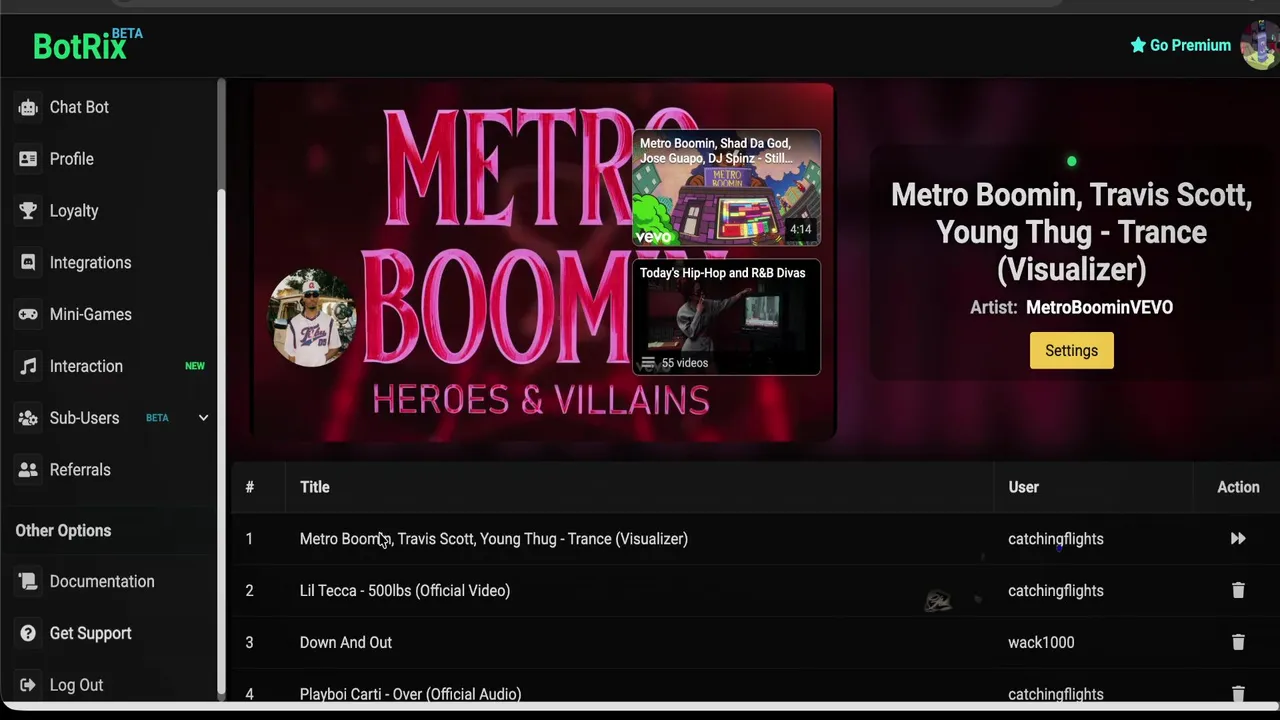Click queue title Metro Boomin Trance (Visualizer)
This screenshot has height=720, width=1280.
(x=494, y=539)
